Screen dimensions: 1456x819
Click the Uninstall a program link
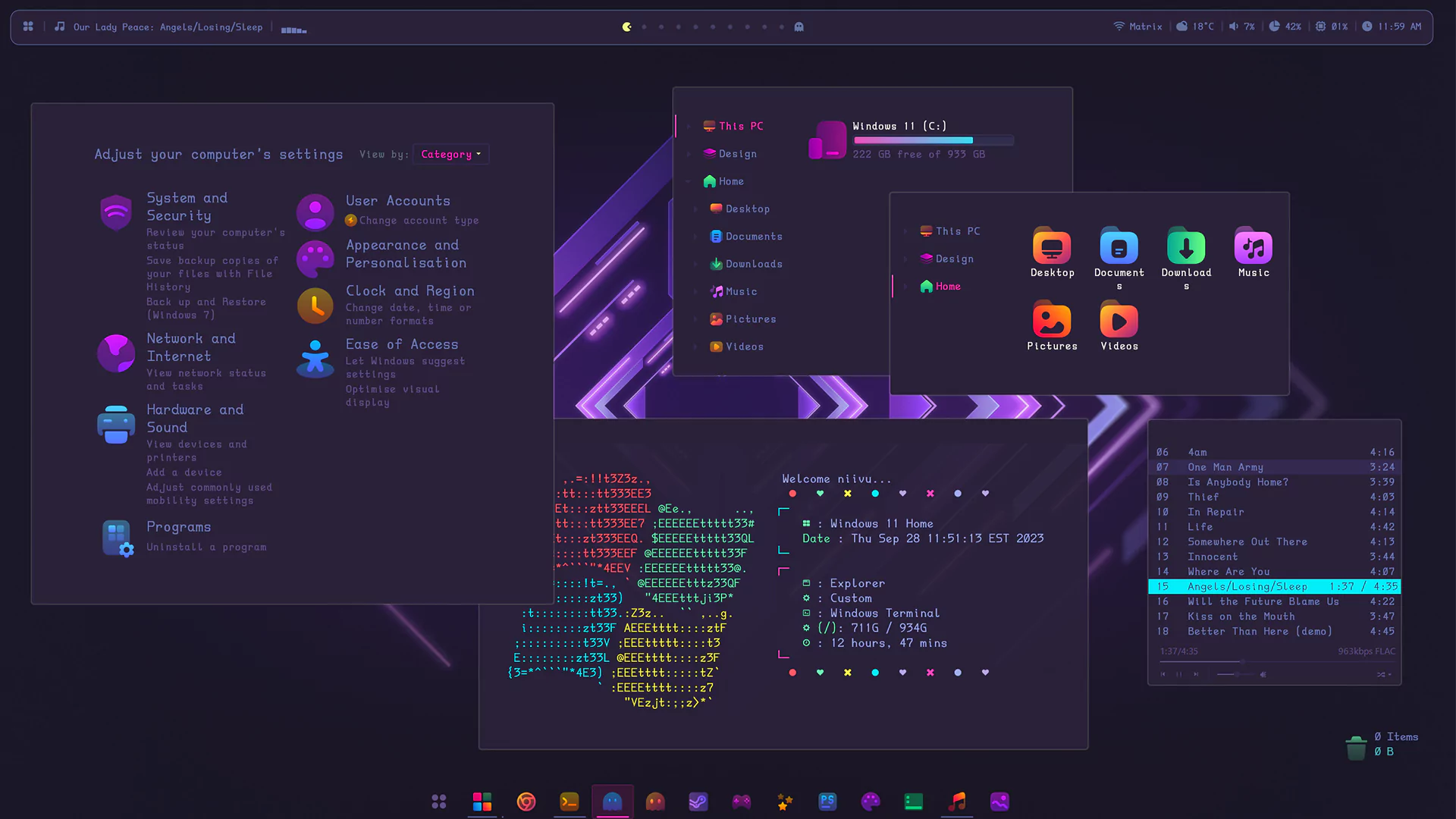coord(206,546)
